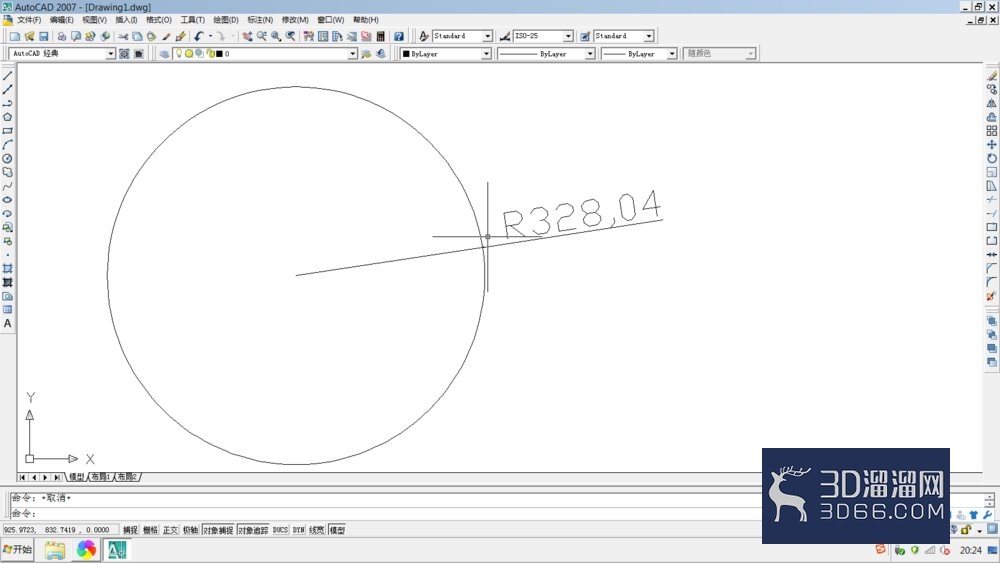Select the Array tool in modify toolbar
Screen dimensions: 1000x563
[992, 131]
